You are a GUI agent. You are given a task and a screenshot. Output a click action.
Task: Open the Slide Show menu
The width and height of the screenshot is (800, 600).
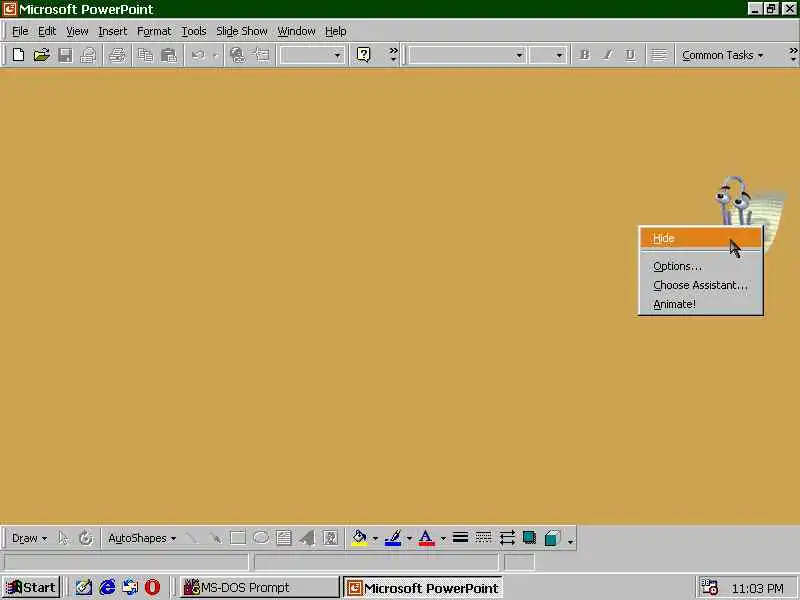pos(242,31)
